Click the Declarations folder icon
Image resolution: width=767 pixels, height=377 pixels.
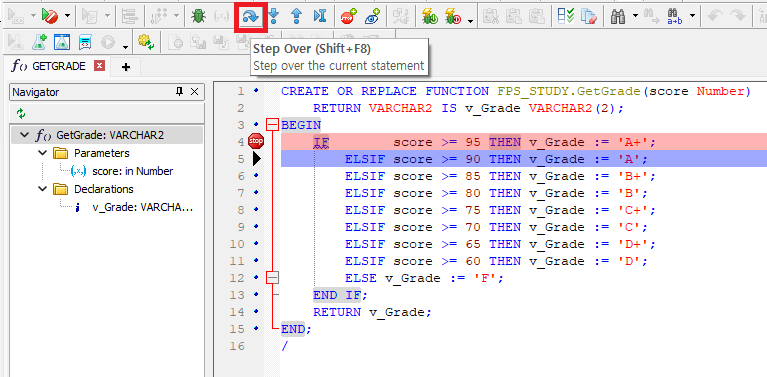[60, 189]
